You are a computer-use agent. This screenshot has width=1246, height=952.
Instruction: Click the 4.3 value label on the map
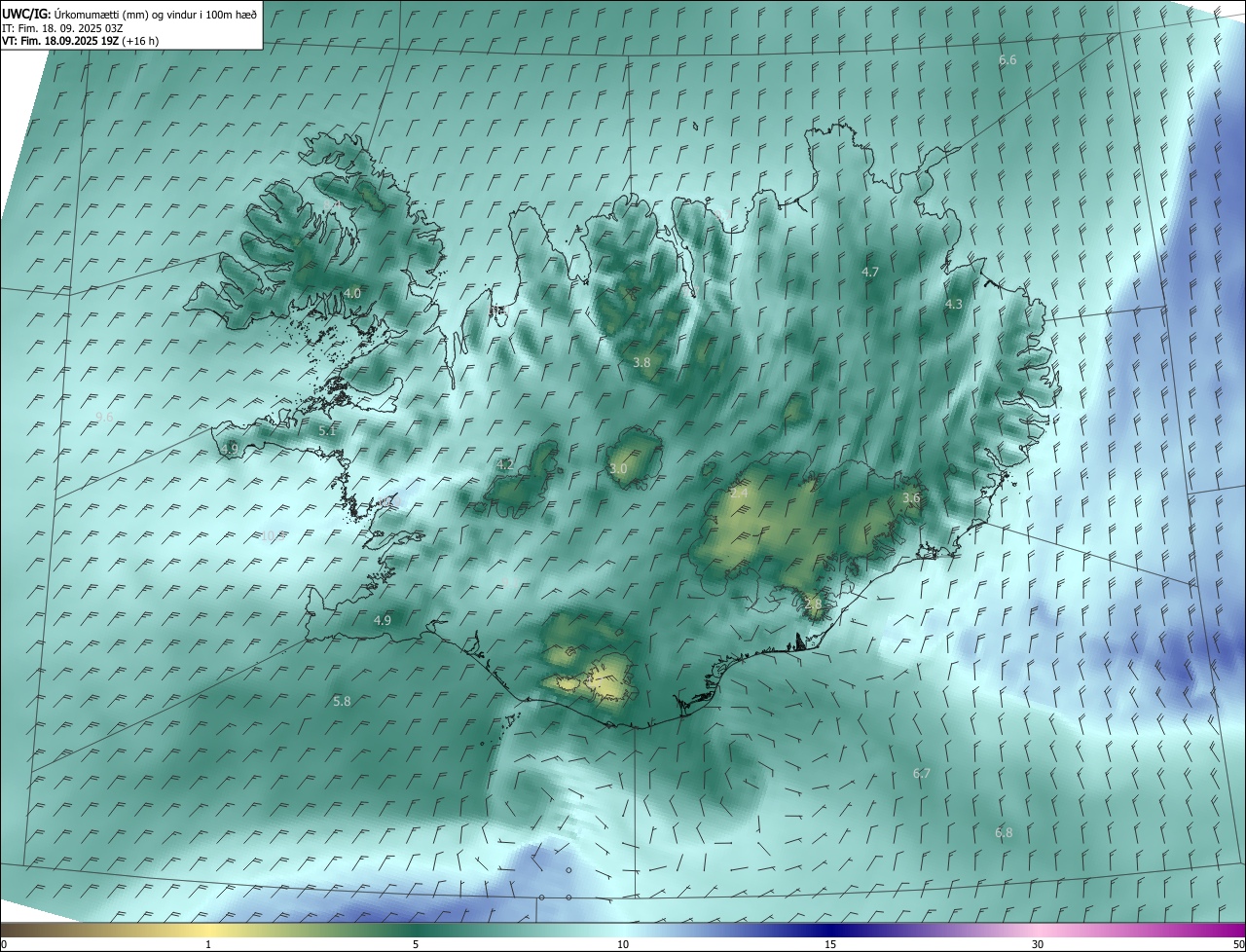click(x=954, y=305)
